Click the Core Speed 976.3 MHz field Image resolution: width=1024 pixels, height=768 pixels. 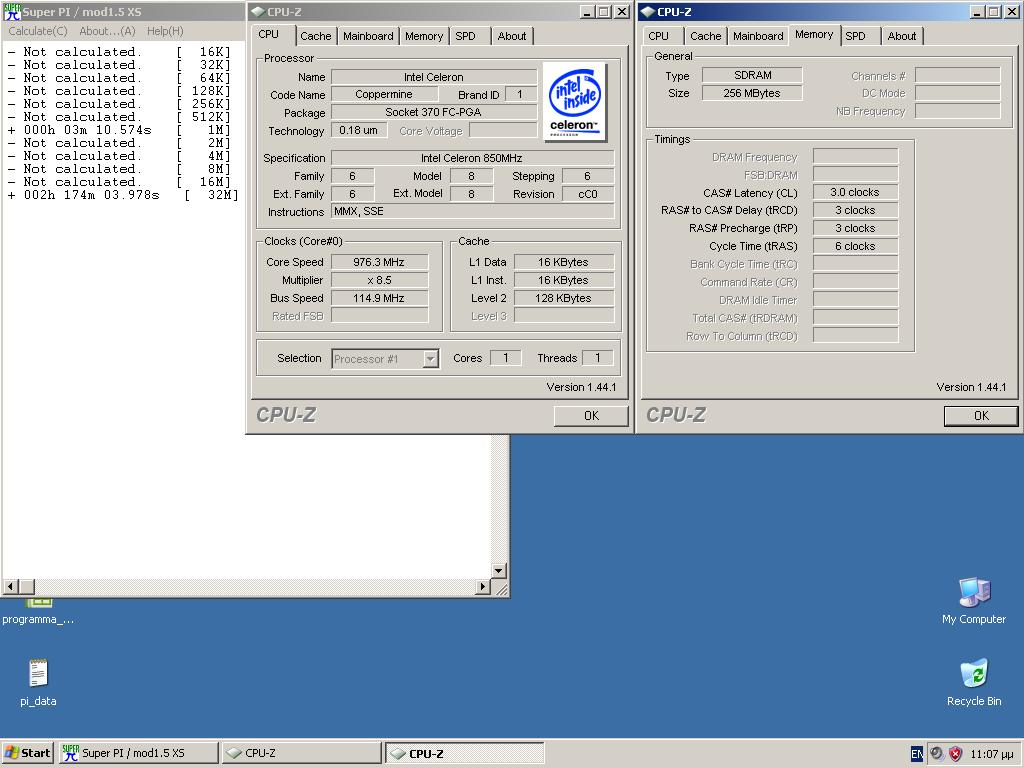click(x=379, y=262)
